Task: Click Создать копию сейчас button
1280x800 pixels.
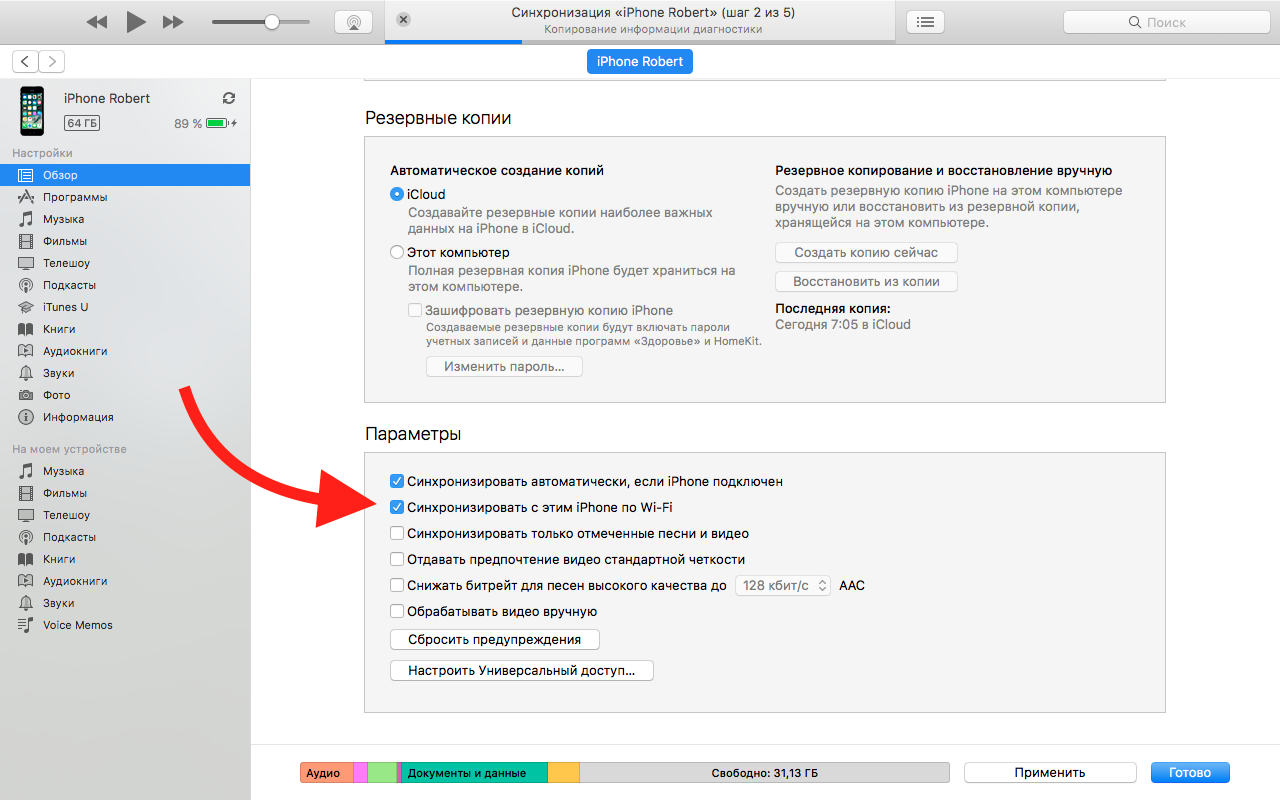Action: pos(866,252)
